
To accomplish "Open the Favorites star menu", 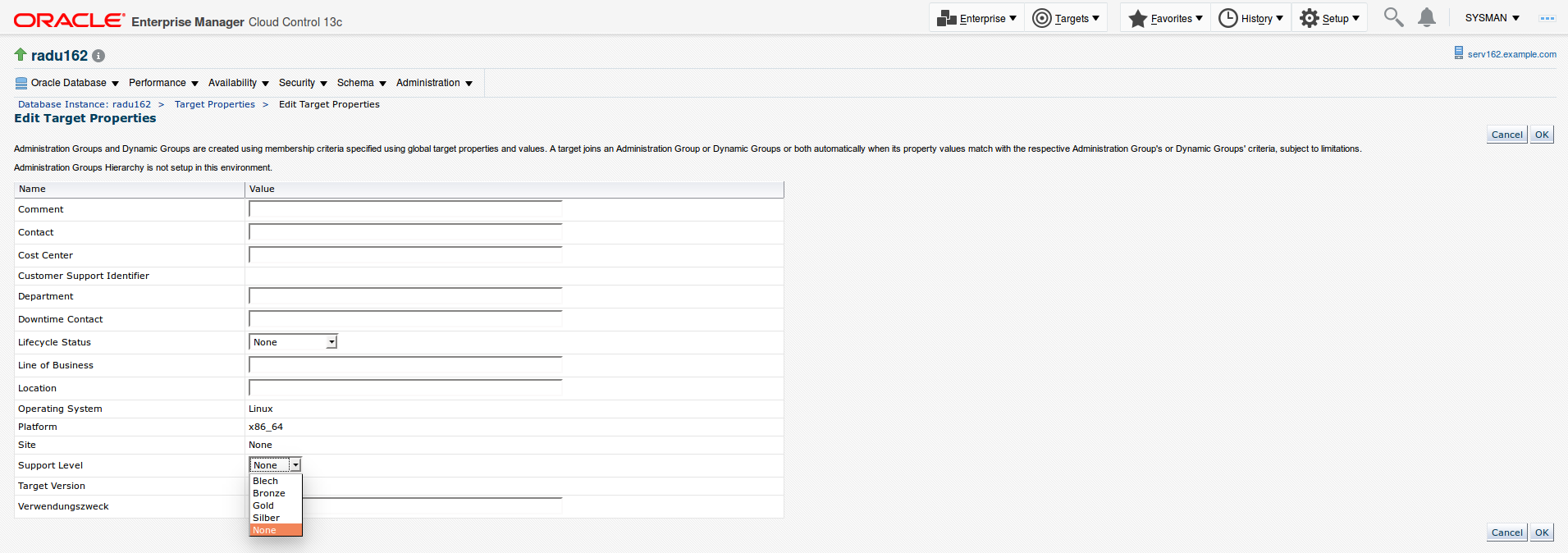I will click(x=1165, y=18).
